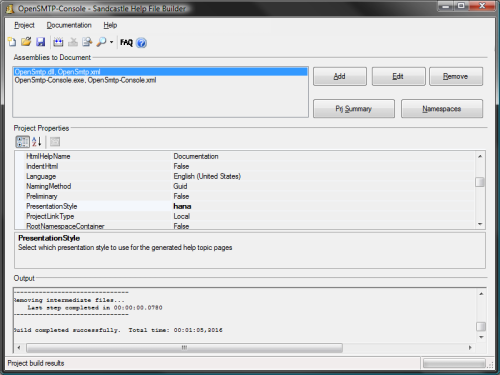The width and height of the screenshot is (500, 375).
Task: Click the app icon in title bar
Action: 10,9
